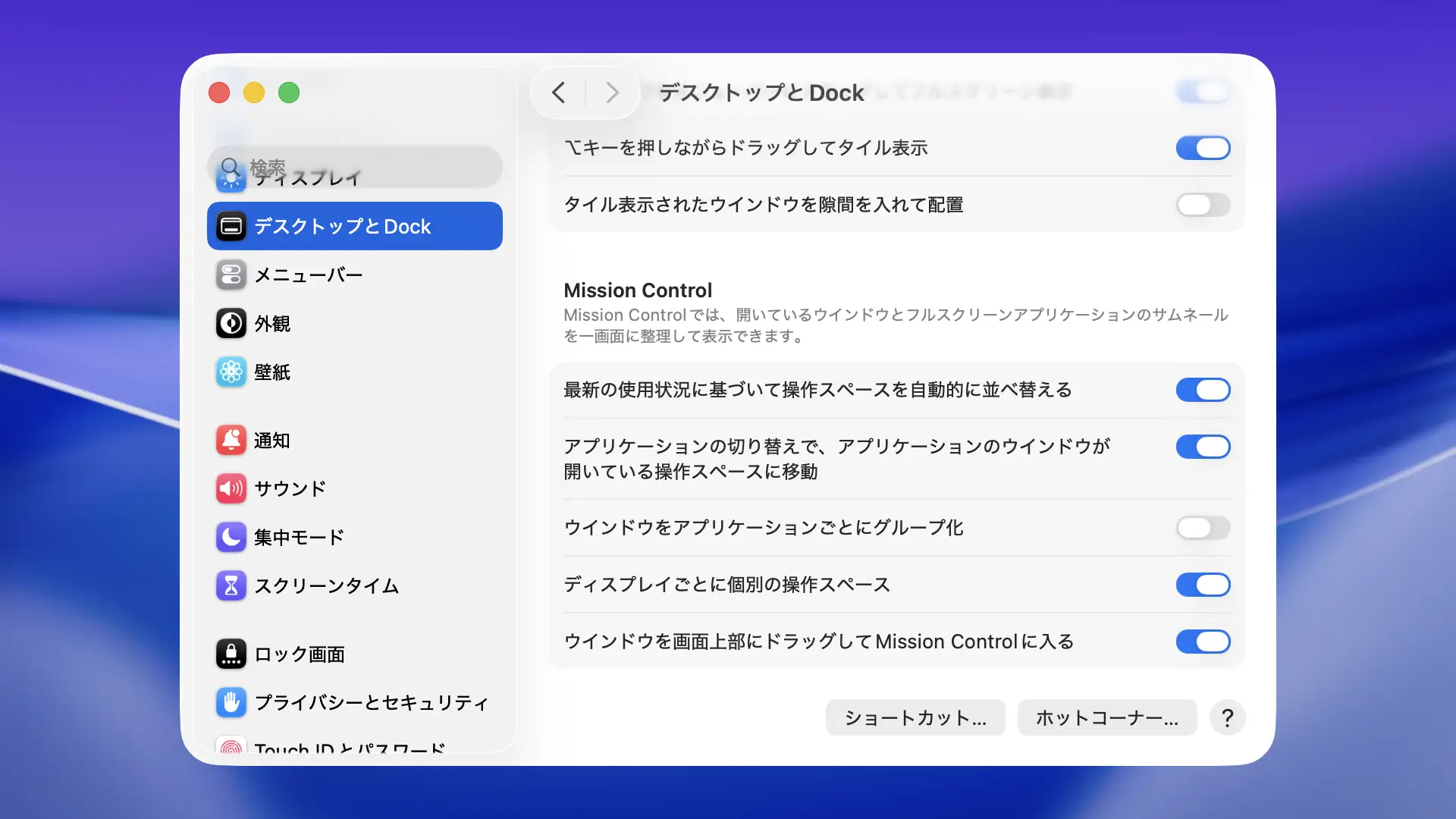Open Focus mode (集中モード) moon icon
This screenshot has width=1456, height=819.
coord(231,537)
